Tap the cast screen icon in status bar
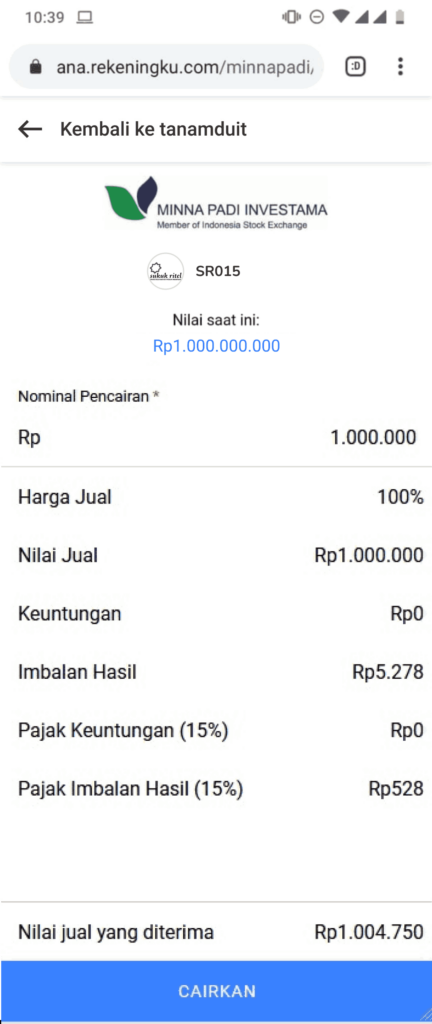Image resolution: width=432 pixels, height=1024 pixels. (85, 18)
